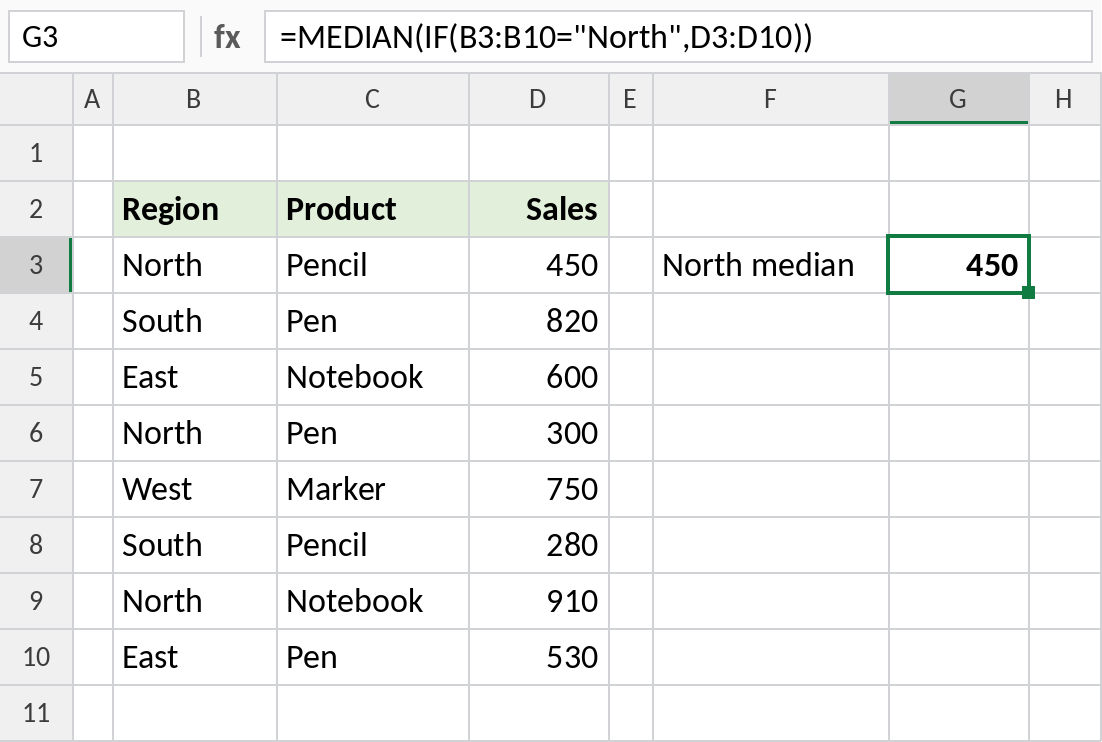Click the Region header cell
Viewport: 1102px width, 742px height.
point(195,209)
